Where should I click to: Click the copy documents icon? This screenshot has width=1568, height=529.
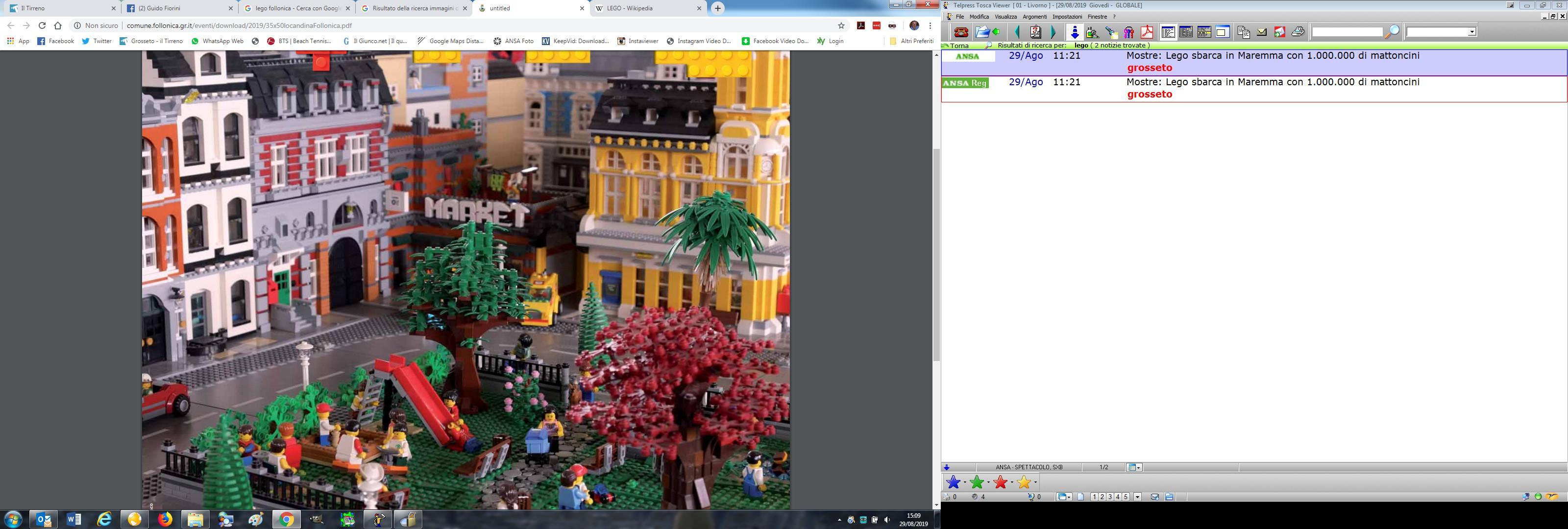pos(1243,32)
